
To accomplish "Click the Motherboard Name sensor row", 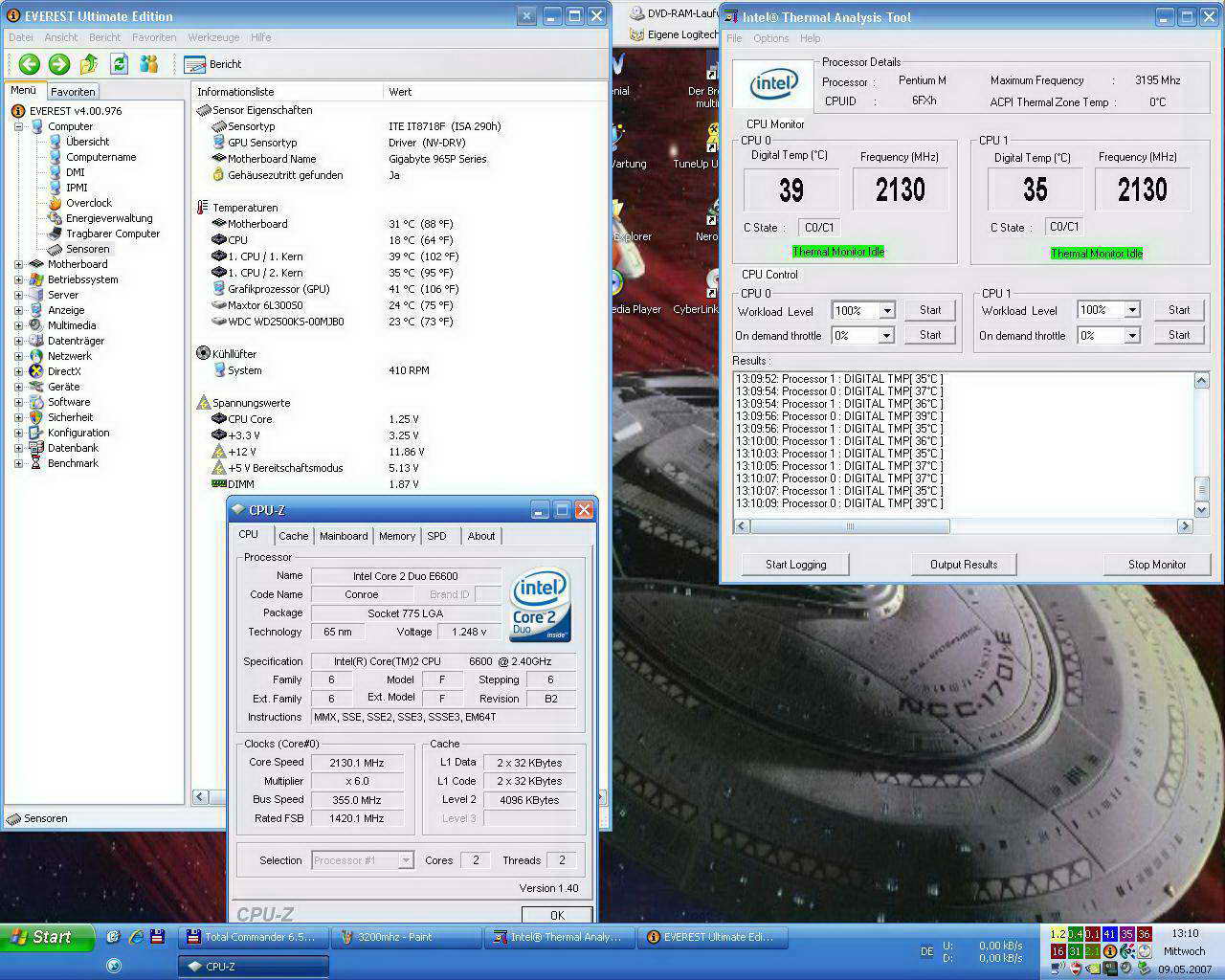I will pos(397,159).
